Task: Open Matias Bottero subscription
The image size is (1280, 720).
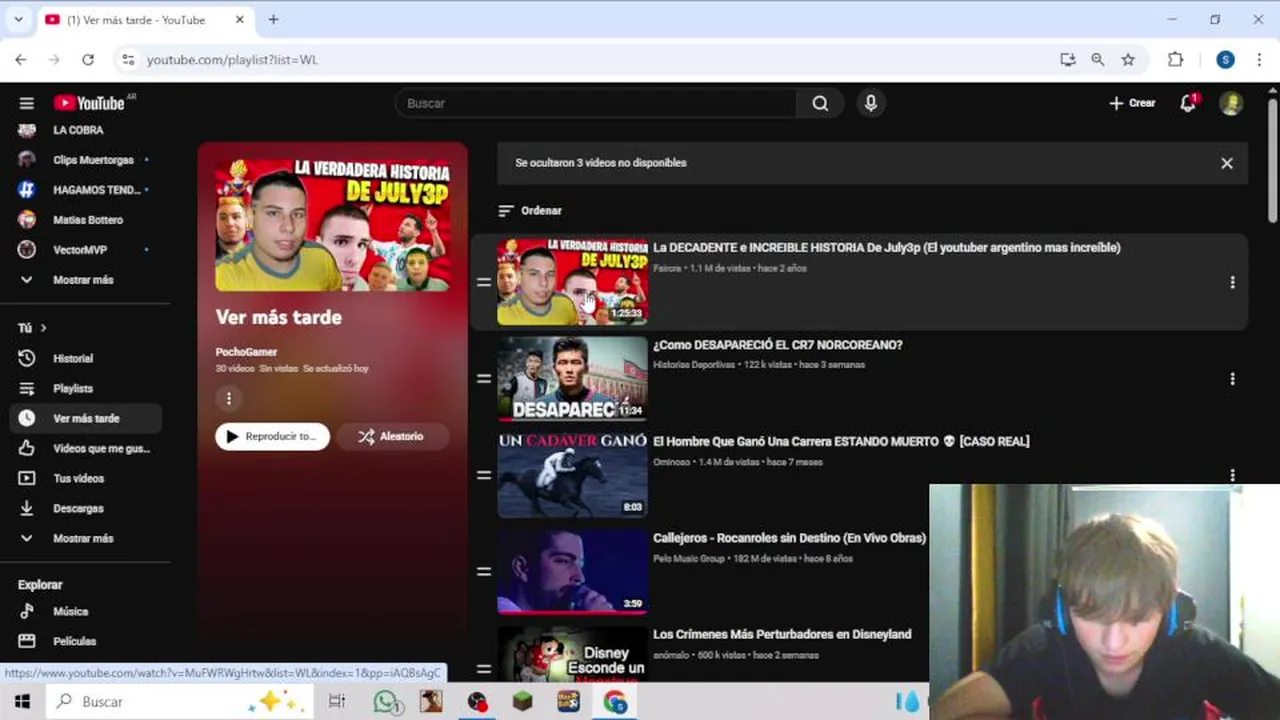Action: [86, 220]
